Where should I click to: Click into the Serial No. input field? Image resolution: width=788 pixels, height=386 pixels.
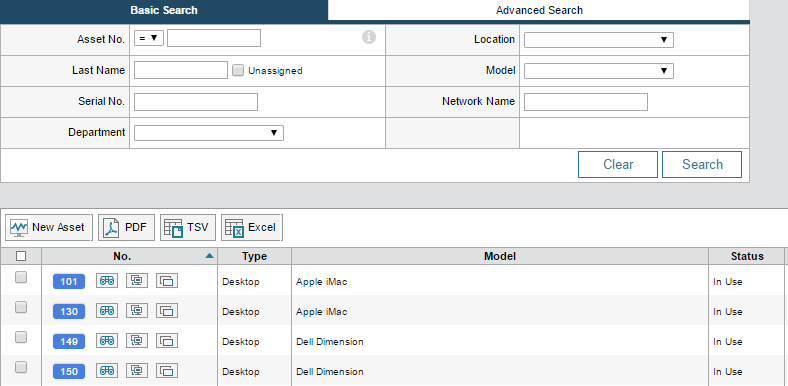(195, 102)
